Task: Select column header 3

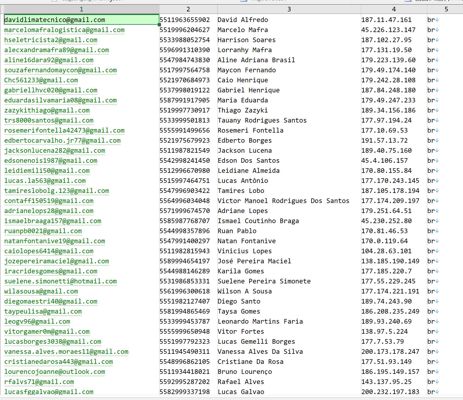Action: [289, 9]
